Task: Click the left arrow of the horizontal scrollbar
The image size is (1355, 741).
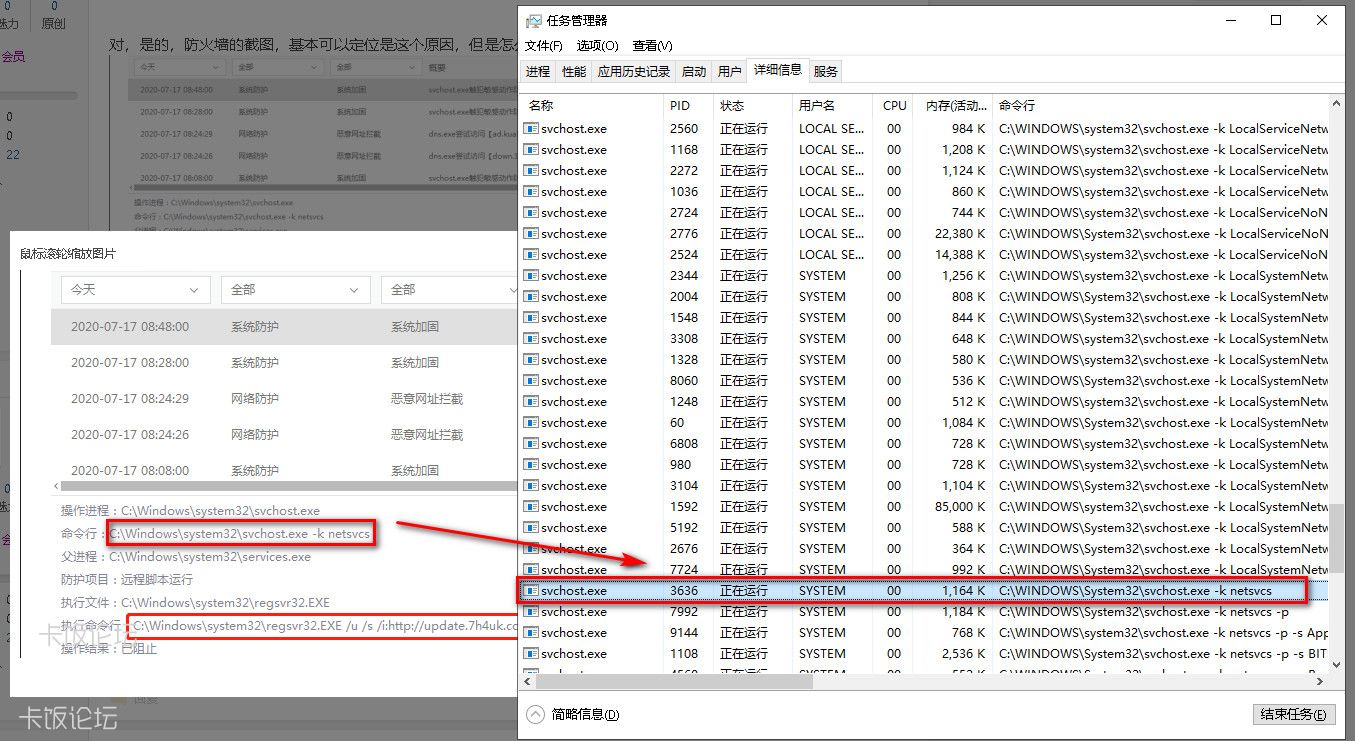Action: pyautogui.click(x=528, y=681)
